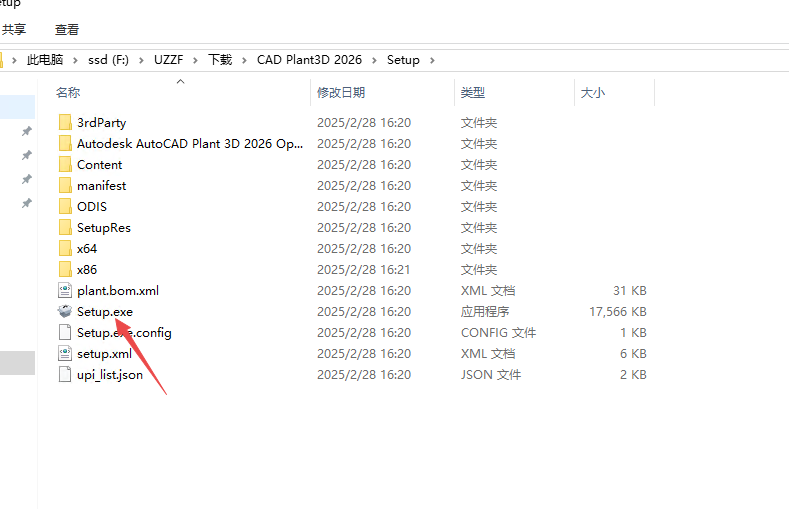The image size is (789, 509).
Task: Click the JSON 文件 type cell
Action: (x=491, y=375)
